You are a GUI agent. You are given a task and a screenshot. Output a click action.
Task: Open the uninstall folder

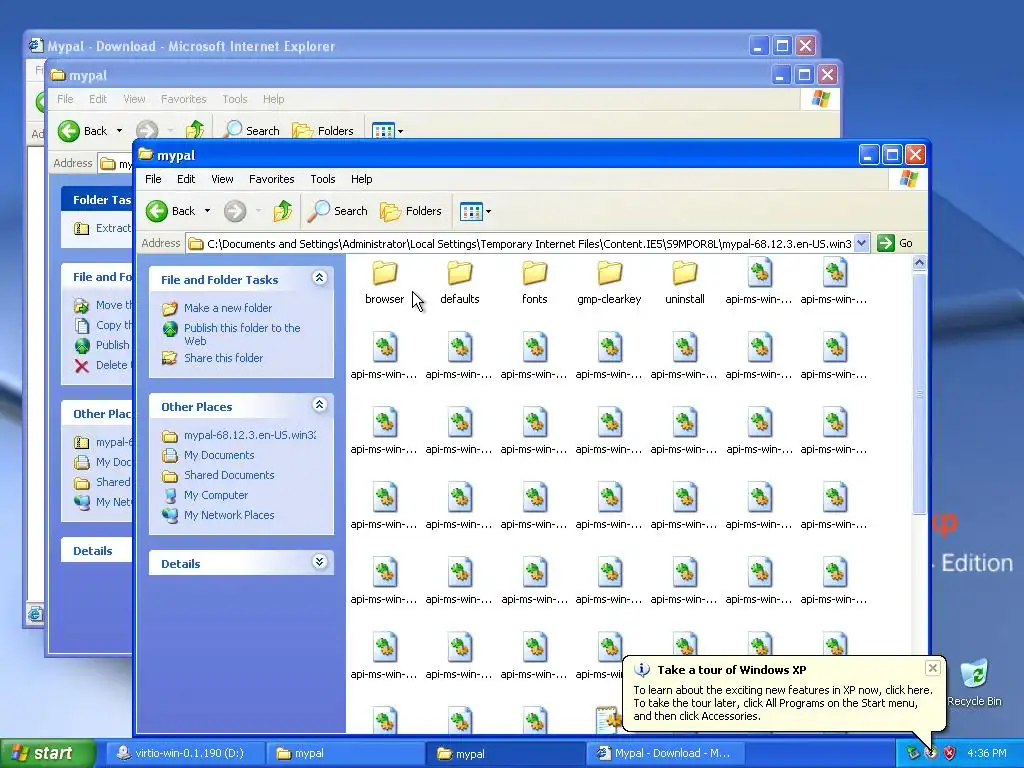pyautogui.click(x=684, y=282)
